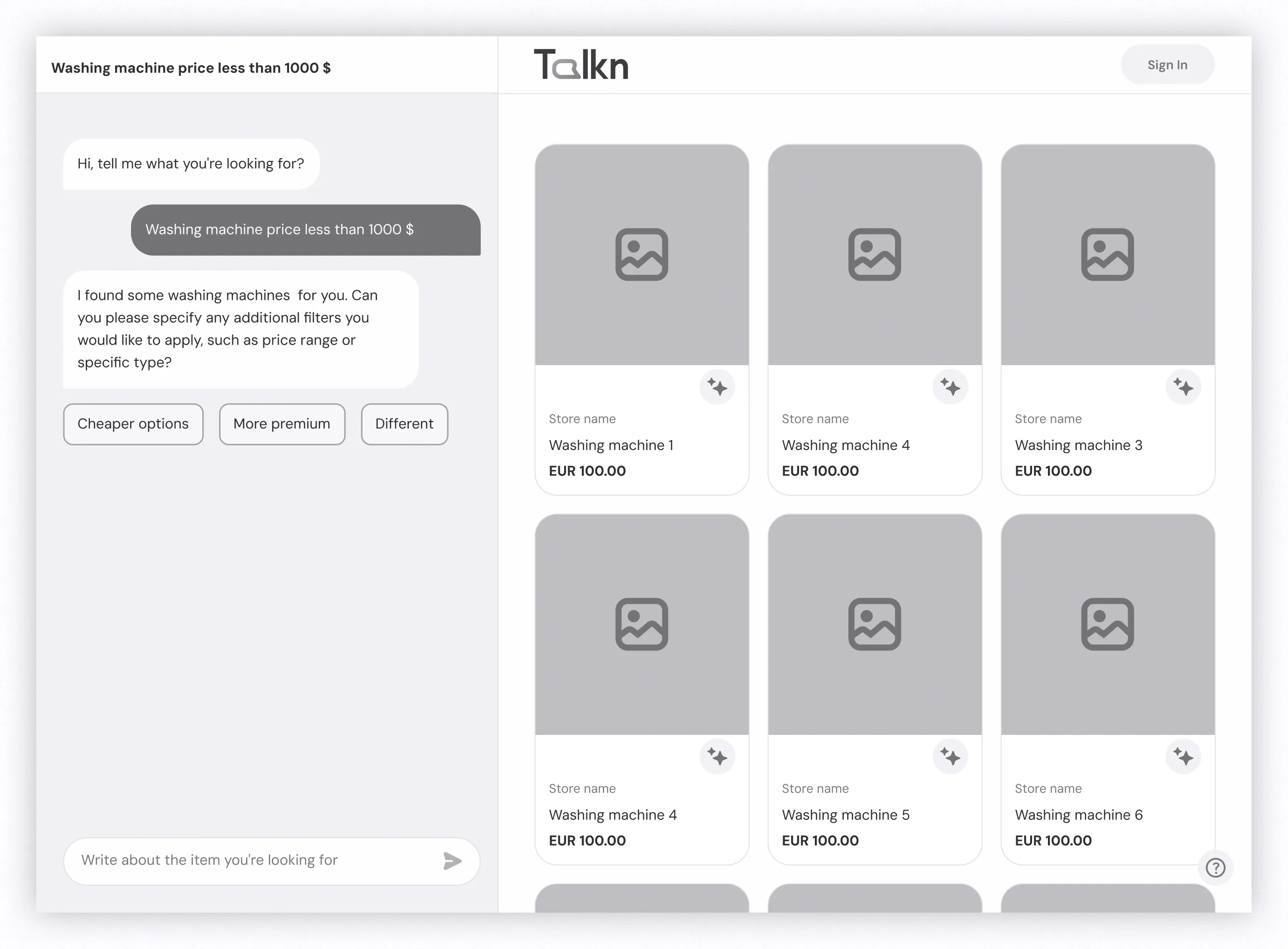Open Washing machine 5 product image
This screenshot has height=949, width=1288.
[x=874, y=624]
